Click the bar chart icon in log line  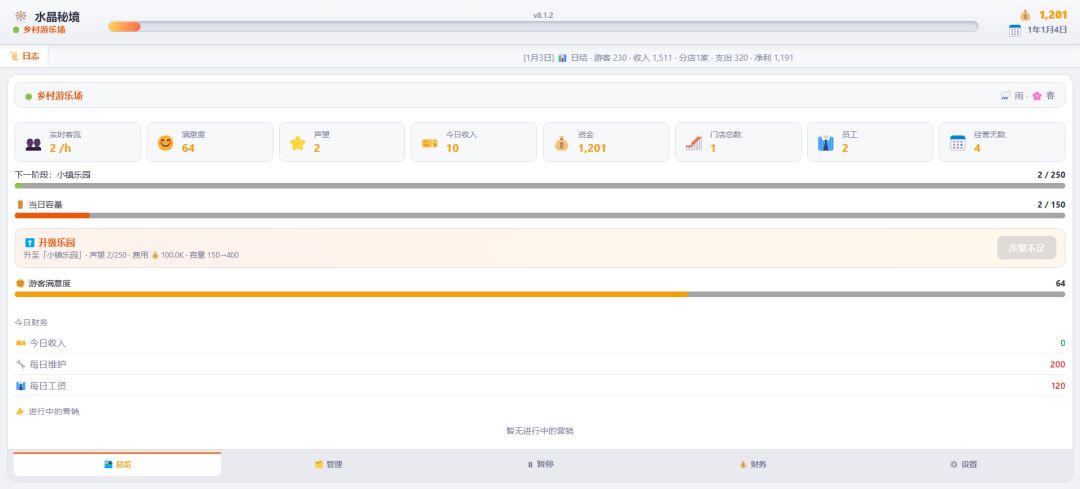tap(562, 58)
